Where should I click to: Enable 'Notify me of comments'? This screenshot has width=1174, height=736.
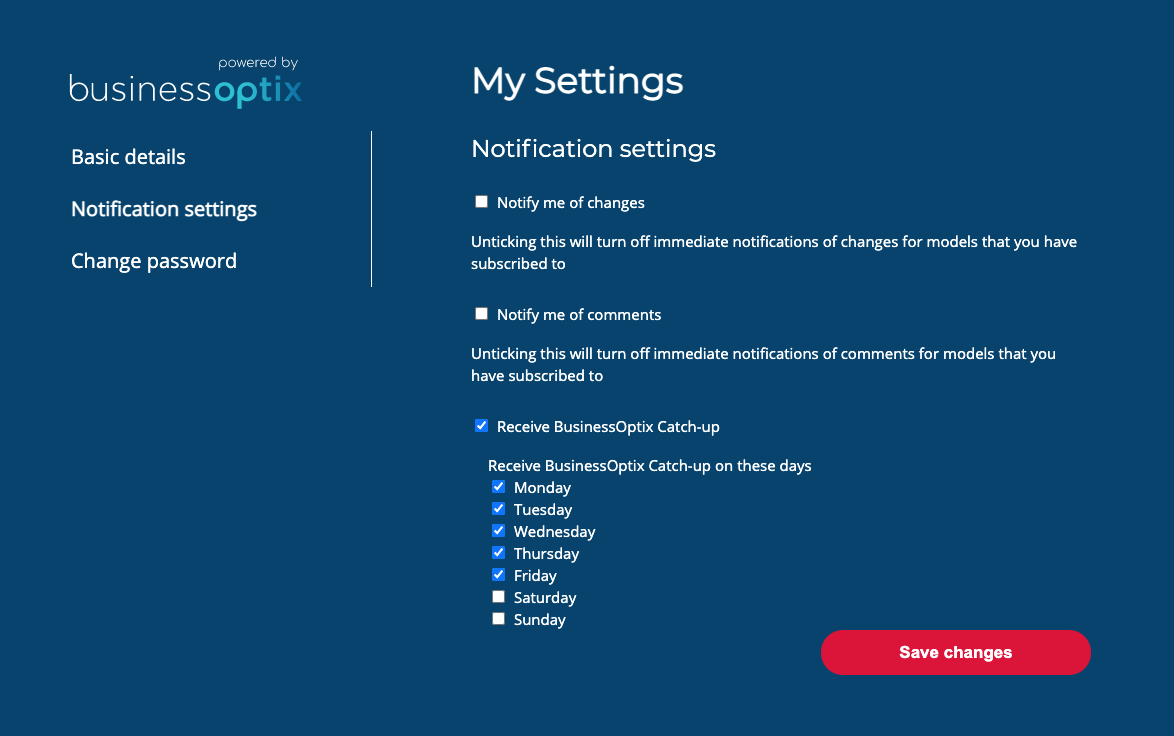[481, 313]
